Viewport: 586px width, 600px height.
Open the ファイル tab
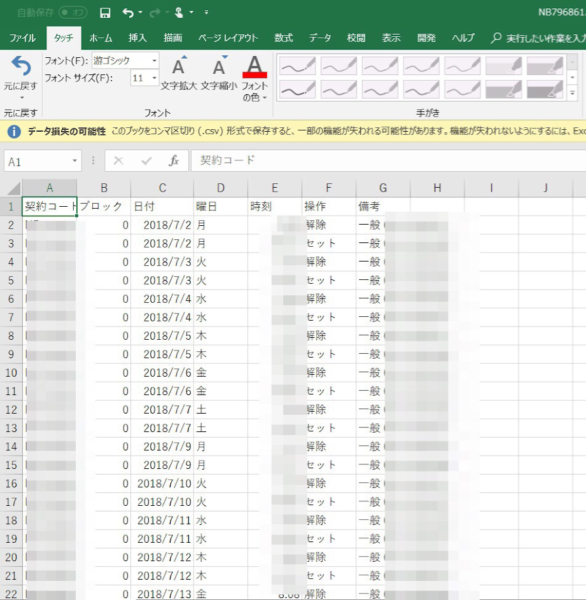click(x=23, y=38)
